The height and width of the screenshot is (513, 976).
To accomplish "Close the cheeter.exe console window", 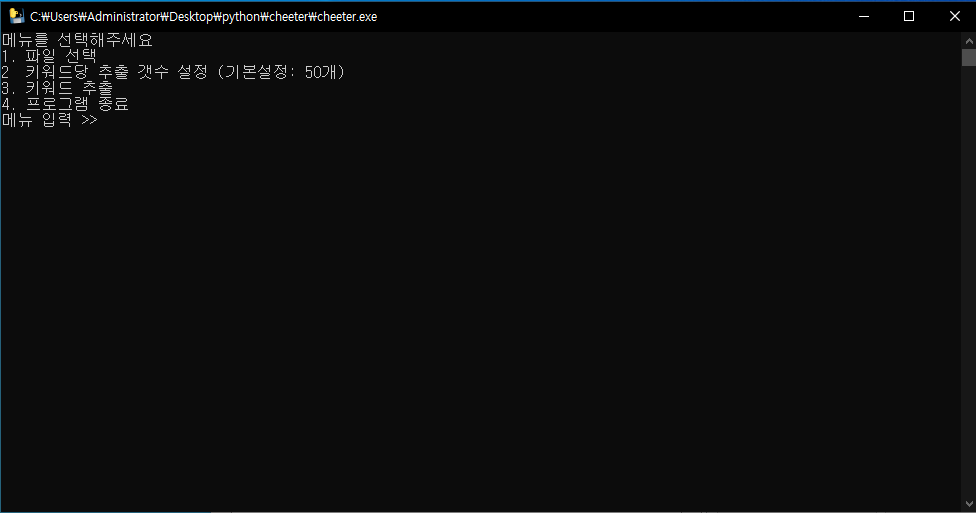I will point(953,16).
